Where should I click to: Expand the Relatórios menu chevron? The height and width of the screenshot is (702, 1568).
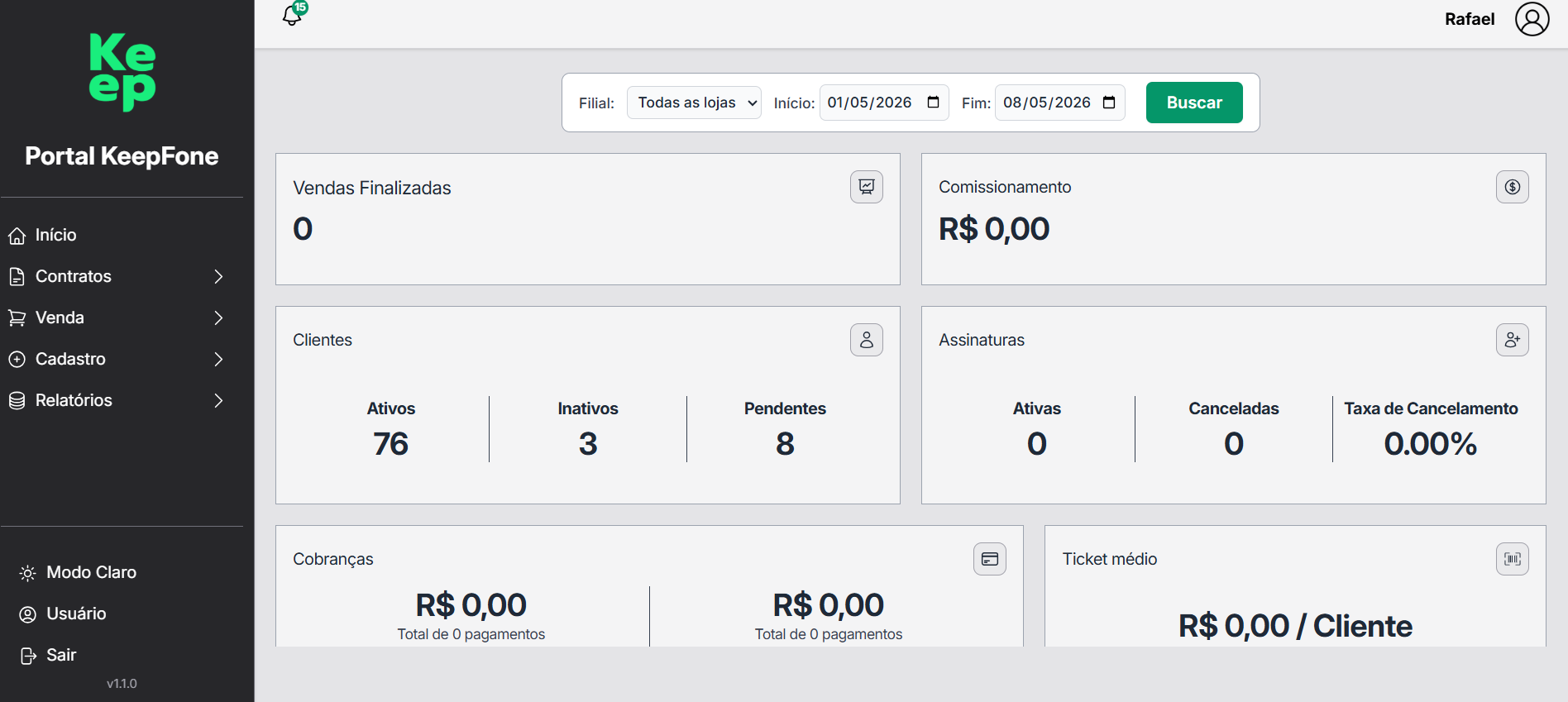click(x=218, y=400)
